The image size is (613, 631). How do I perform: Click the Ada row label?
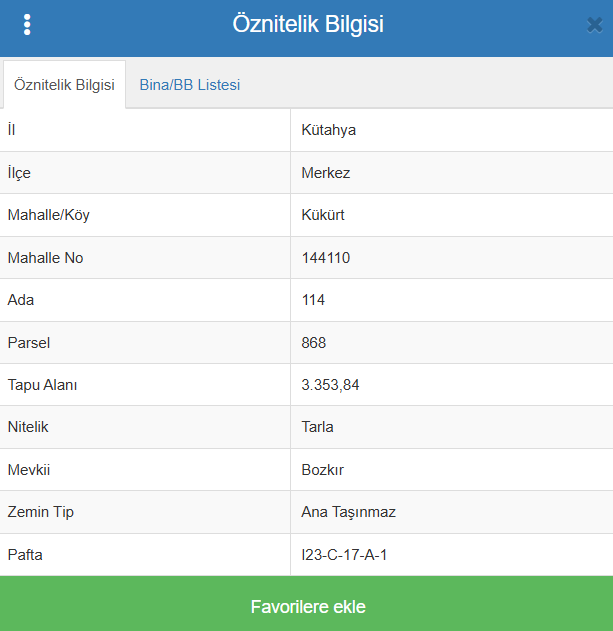21,300
